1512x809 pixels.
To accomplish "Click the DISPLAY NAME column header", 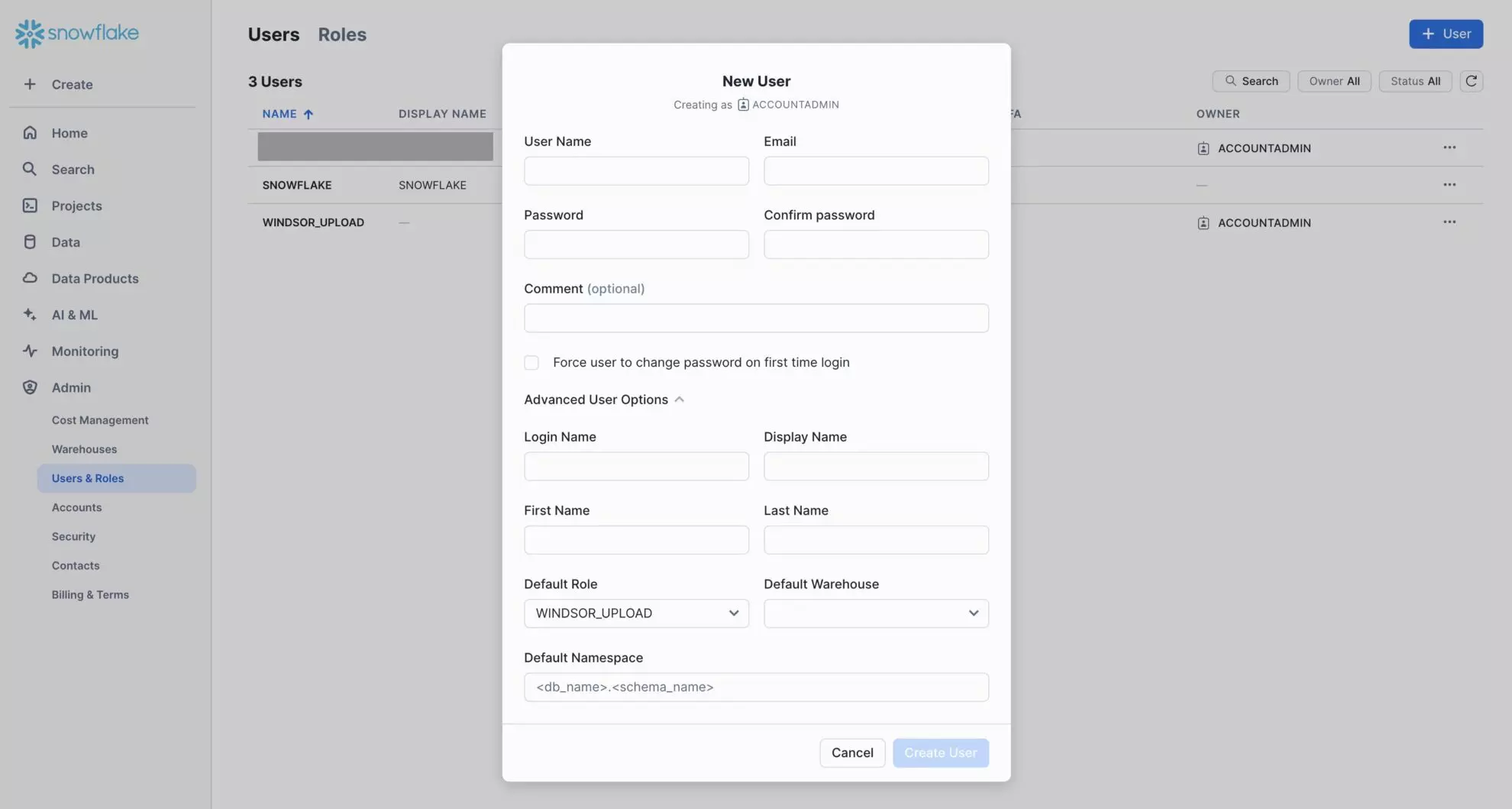I will coord(442,114).
